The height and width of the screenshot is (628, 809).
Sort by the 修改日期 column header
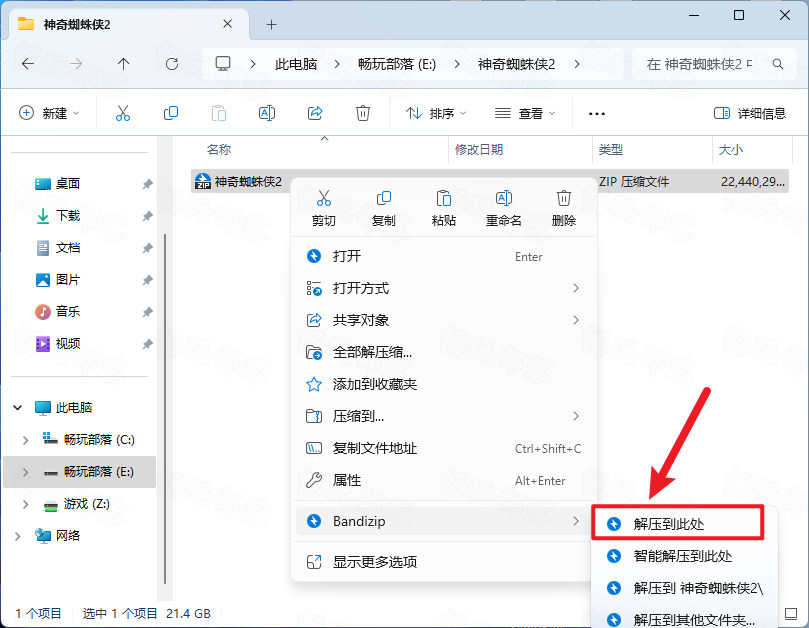[x=479, y=150]
